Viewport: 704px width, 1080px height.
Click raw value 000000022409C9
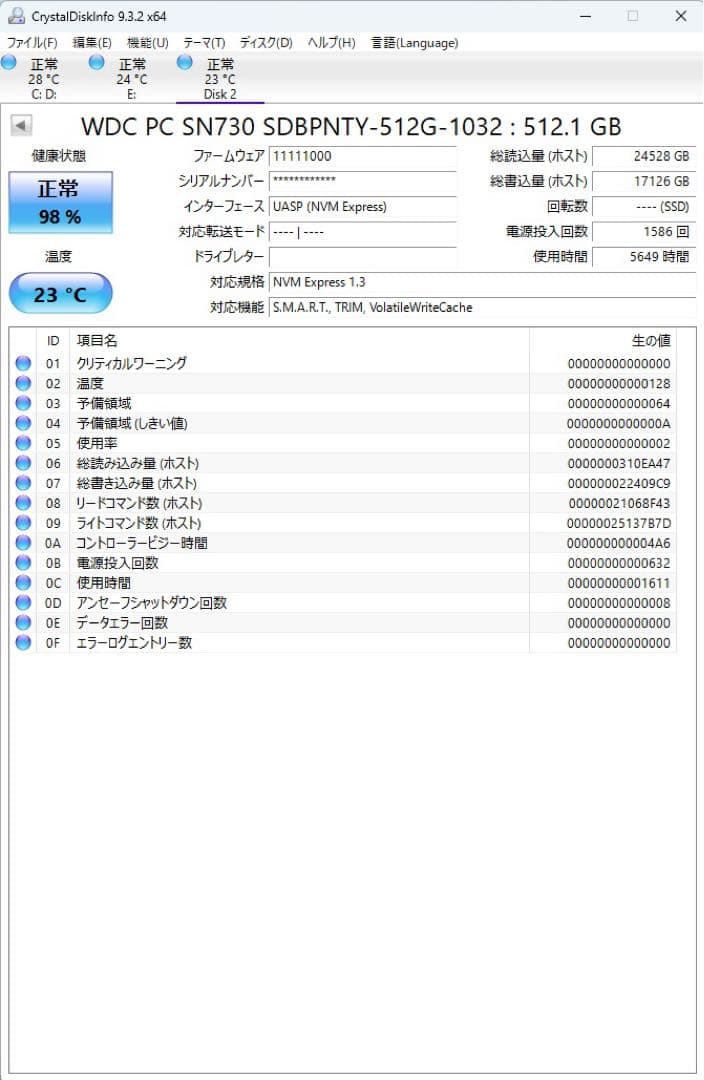[x=619, y=484]
